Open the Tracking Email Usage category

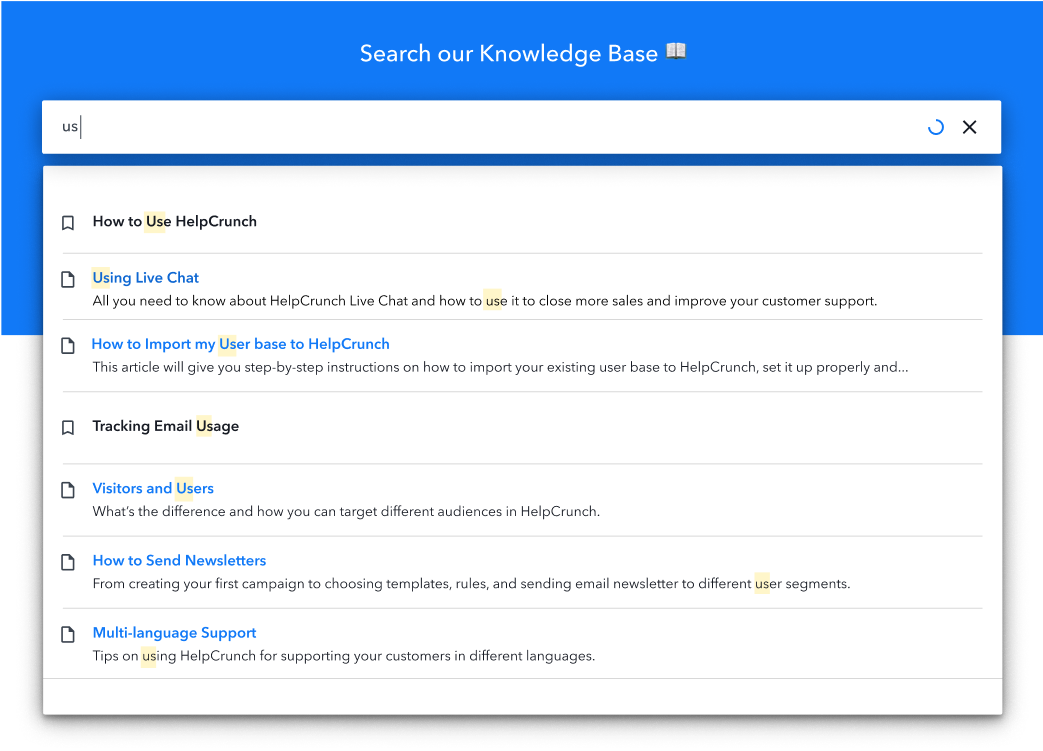166,426
